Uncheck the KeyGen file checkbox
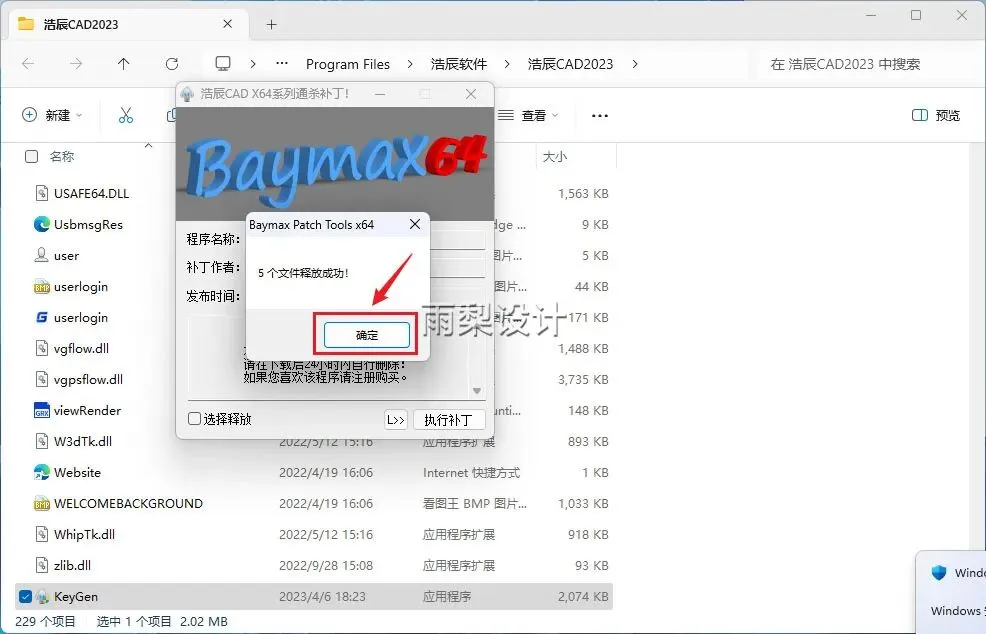986x634 pixels. [x=25, y=596]
